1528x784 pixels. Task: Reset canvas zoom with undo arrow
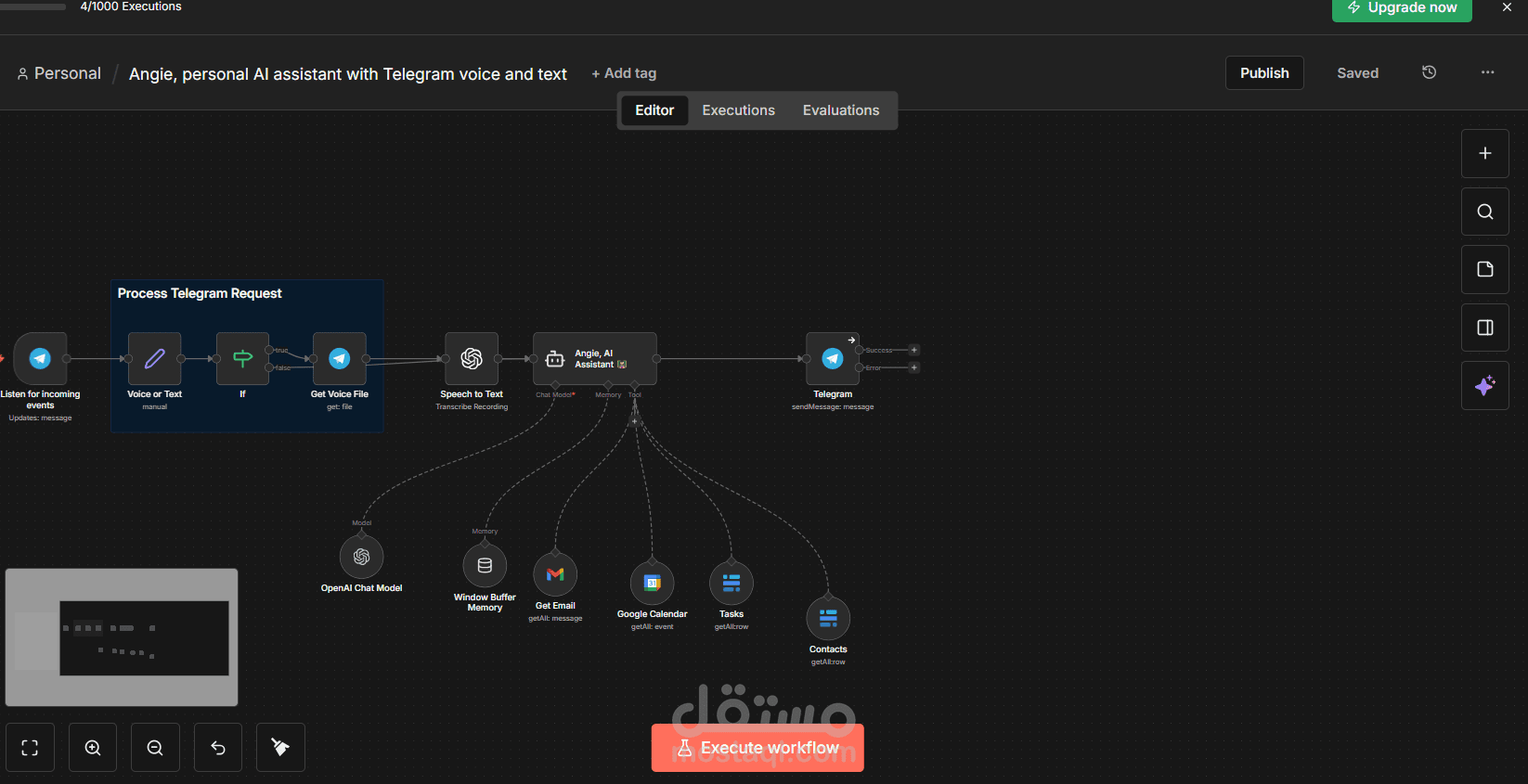[218, 748]
